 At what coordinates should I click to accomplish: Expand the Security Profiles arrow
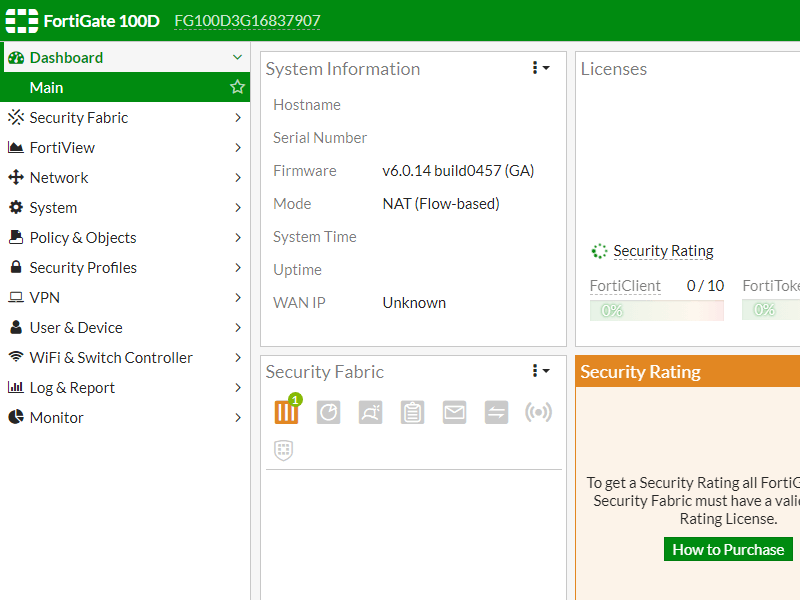click(x=238, y=267)
